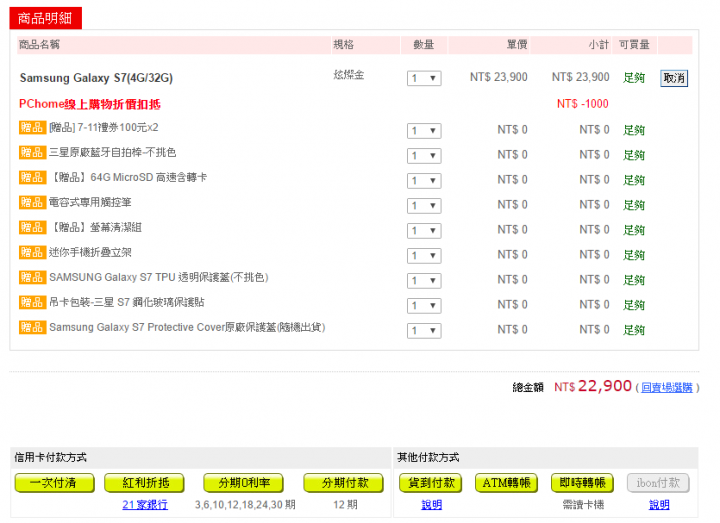Click 贈品 badge beside 三星原廠藍牙自拍棒
The height and width of the screenshot is (523, 720).
32,152
